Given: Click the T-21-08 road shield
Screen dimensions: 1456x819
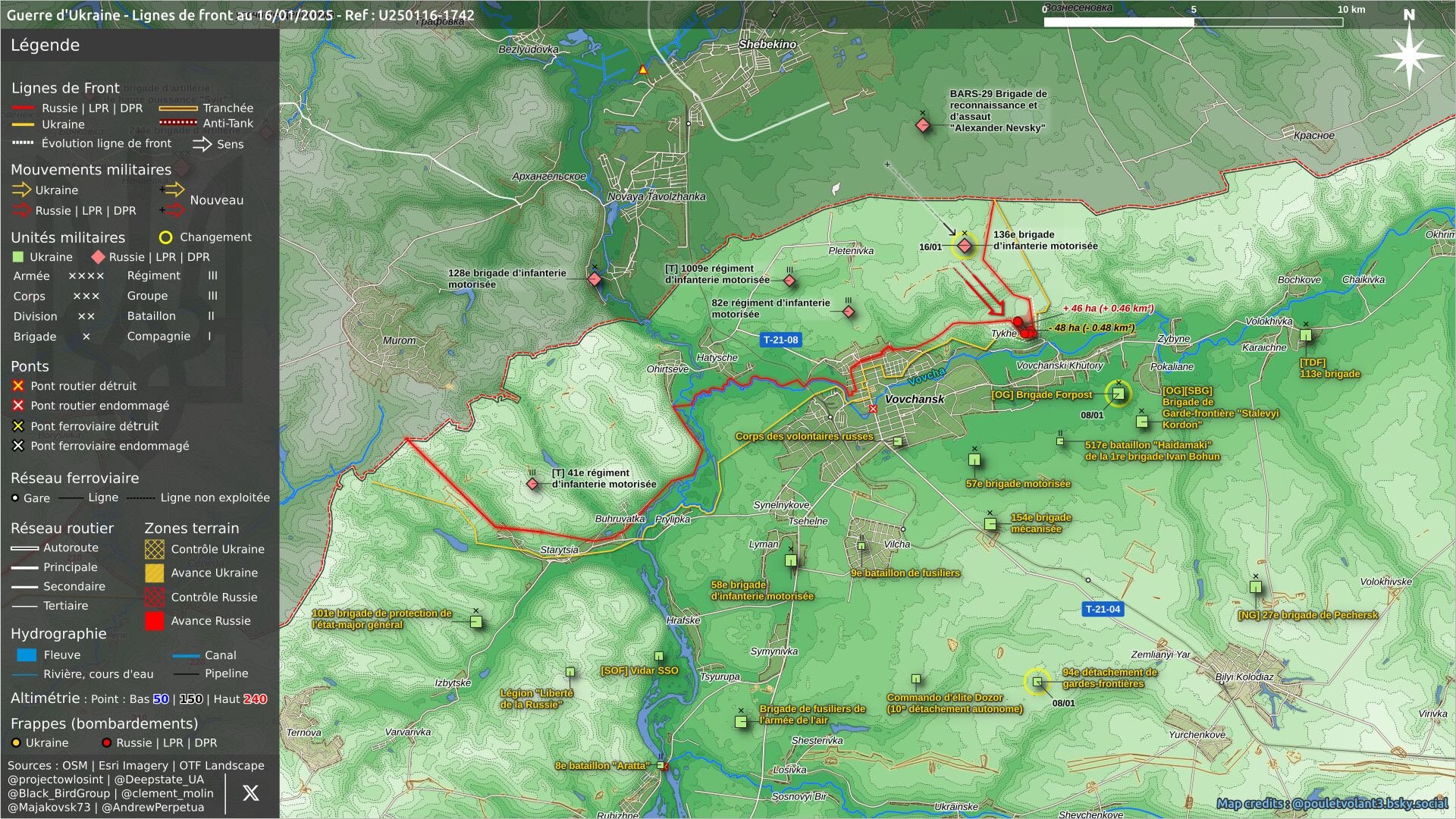Looking at the screenshot, I should (x=781, y=340).
